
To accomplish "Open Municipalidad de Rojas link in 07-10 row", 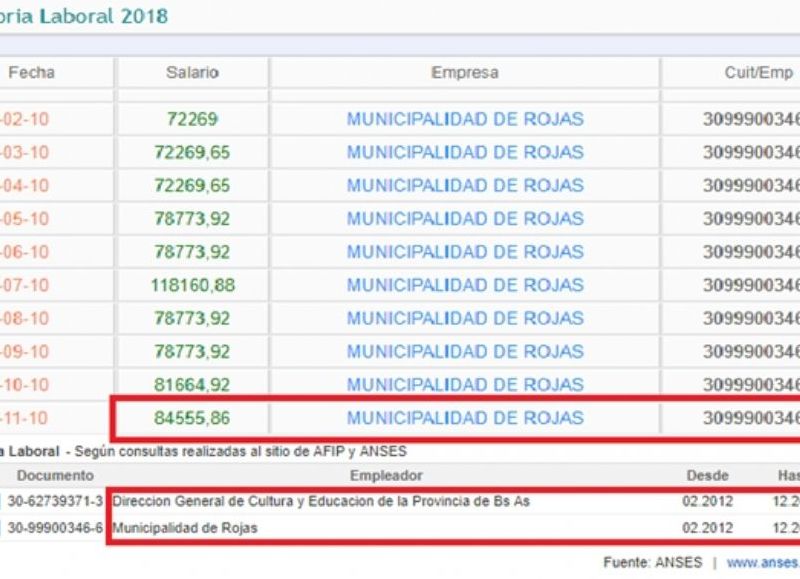I will point(465,285).
